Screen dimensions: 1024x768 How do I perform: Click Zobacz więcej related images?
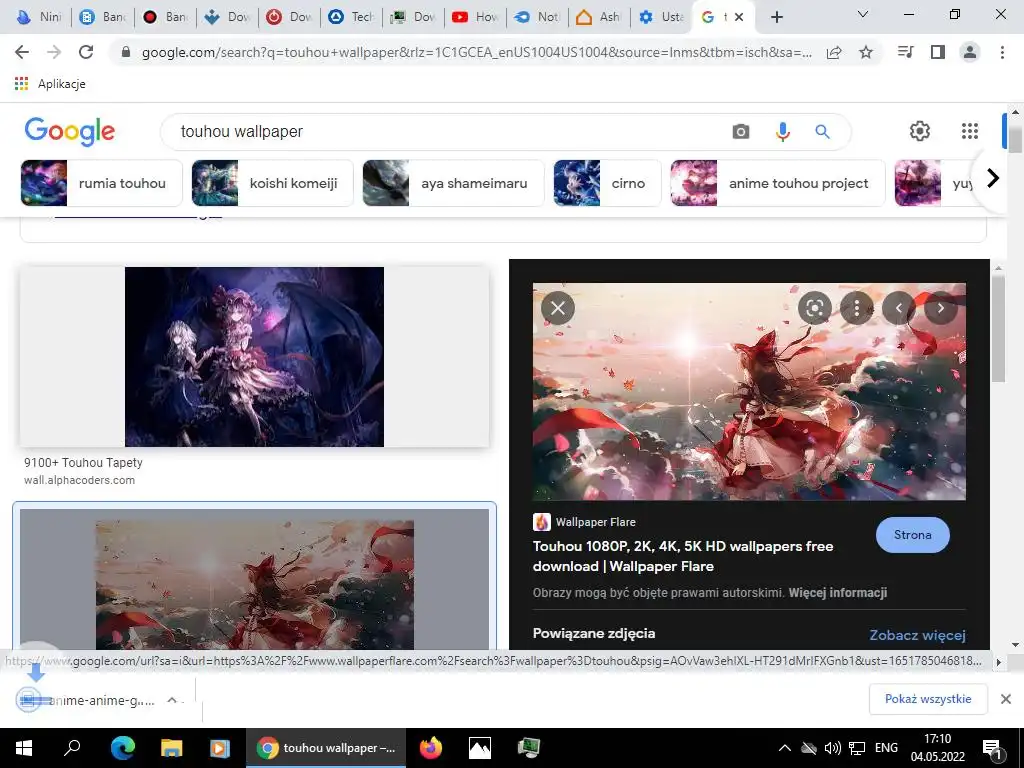point(917,635)
